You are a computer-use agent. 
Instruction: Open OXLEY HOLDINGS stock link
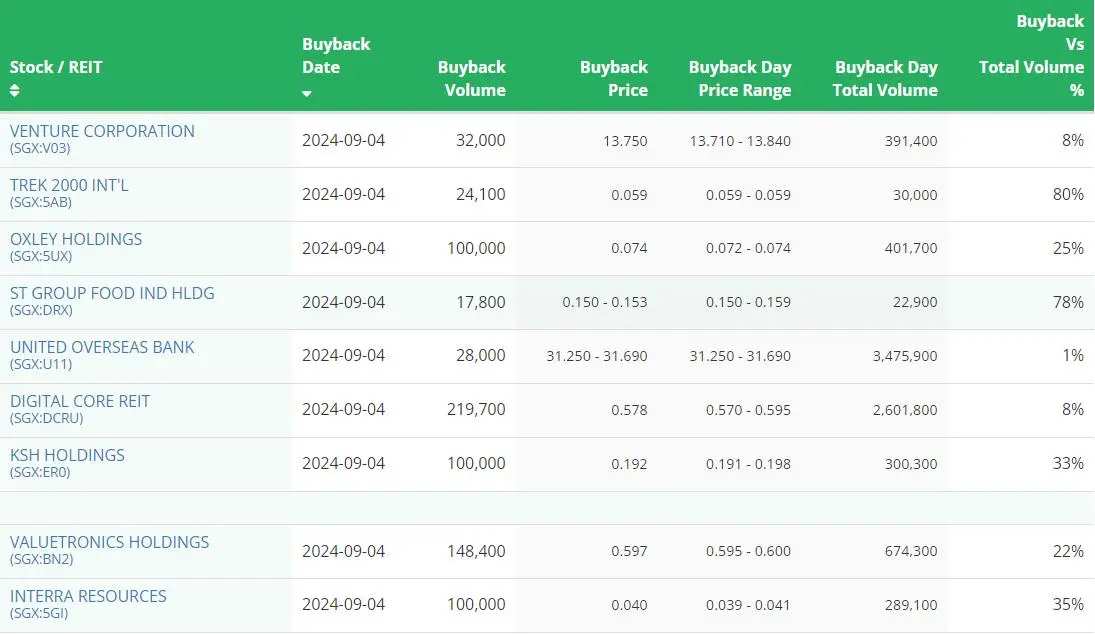click(76, 239)
